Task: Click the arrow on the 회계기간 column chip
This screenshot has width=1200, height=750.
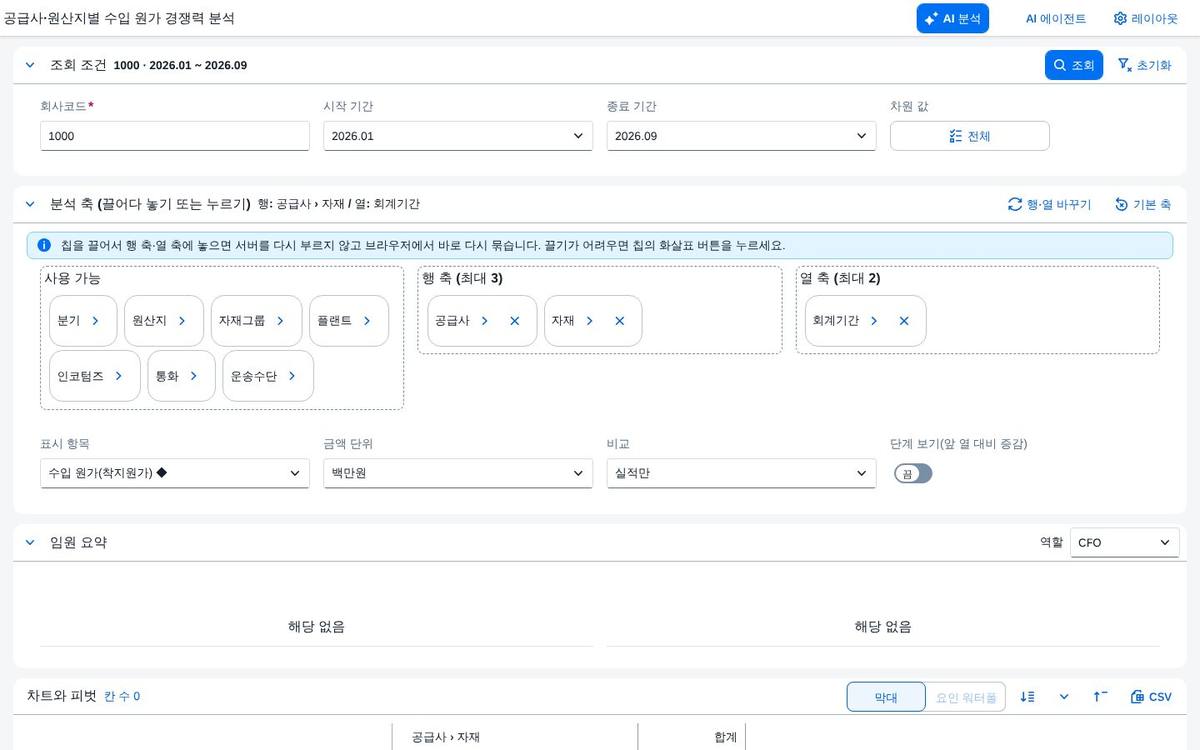Action: [874, 321]
